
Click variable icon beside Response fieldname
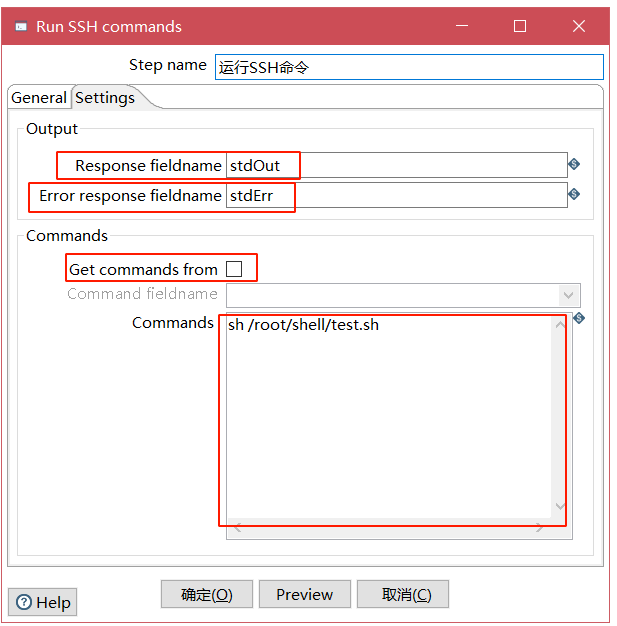tap(574, 164)
